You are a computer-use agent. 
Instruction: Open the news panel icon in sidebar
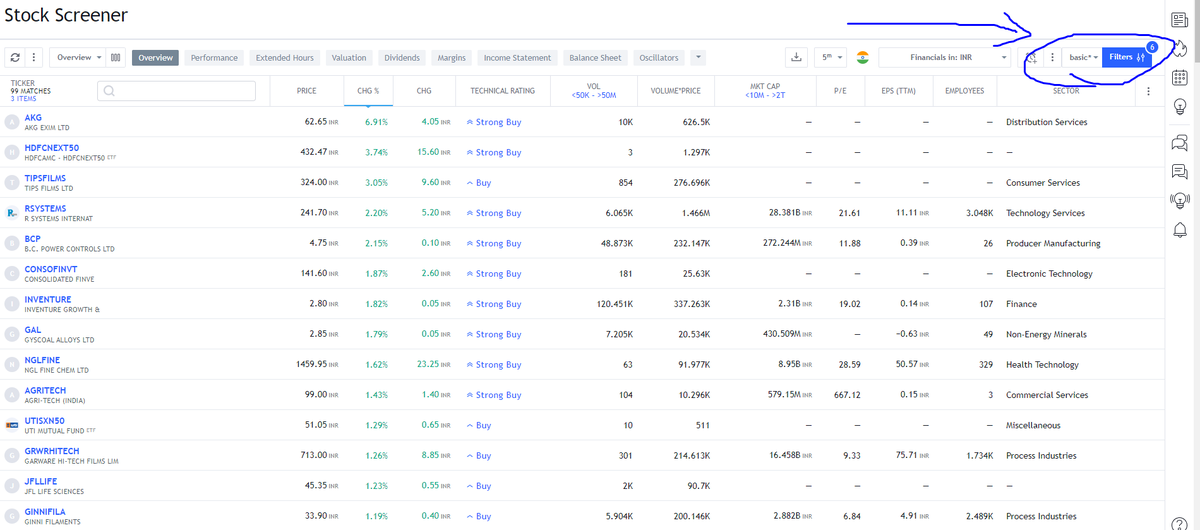click(x=1179, y=20)
